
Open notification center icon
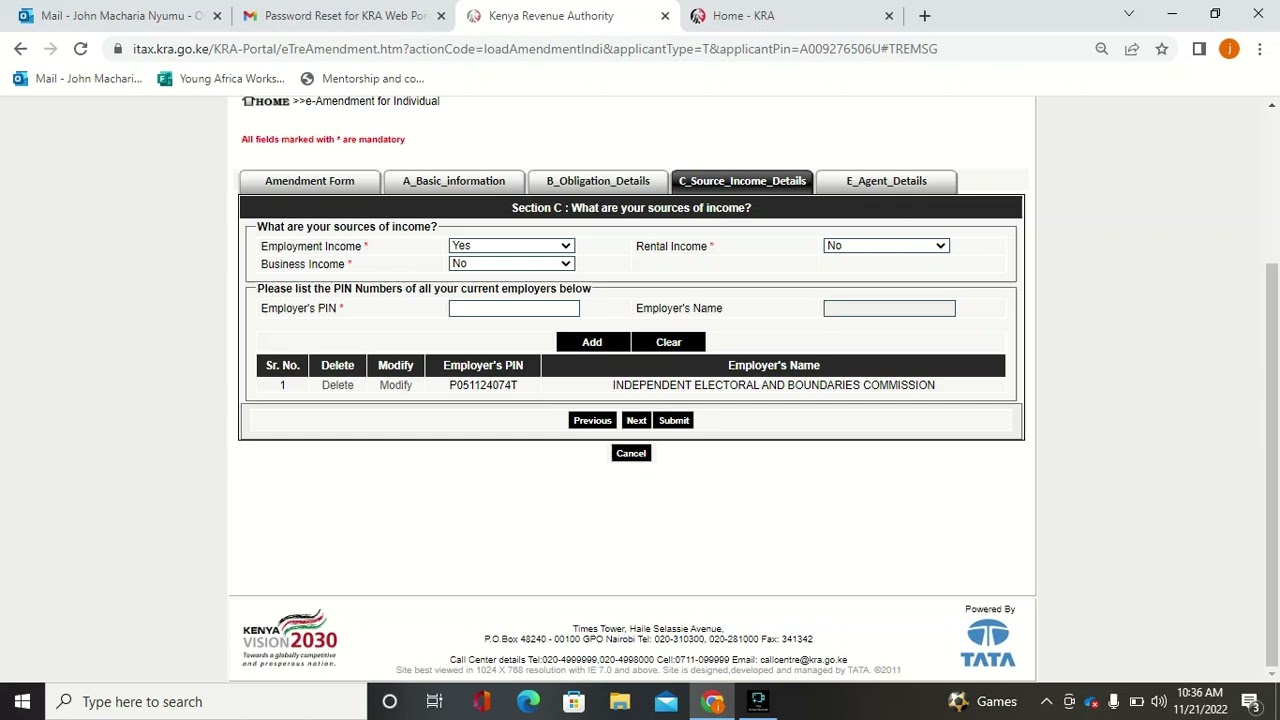tap(1251, 701)
